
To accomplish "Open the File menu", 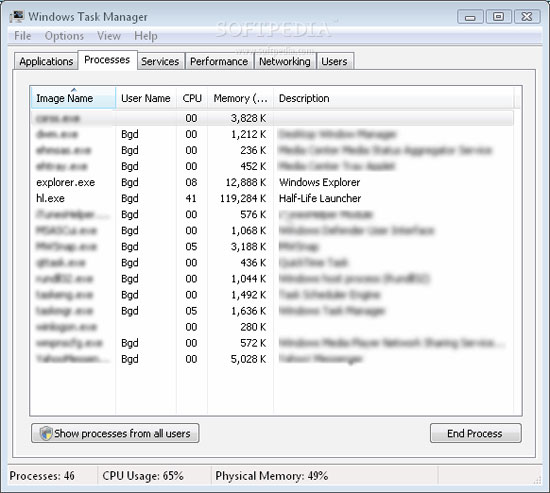I will point(22,36).
